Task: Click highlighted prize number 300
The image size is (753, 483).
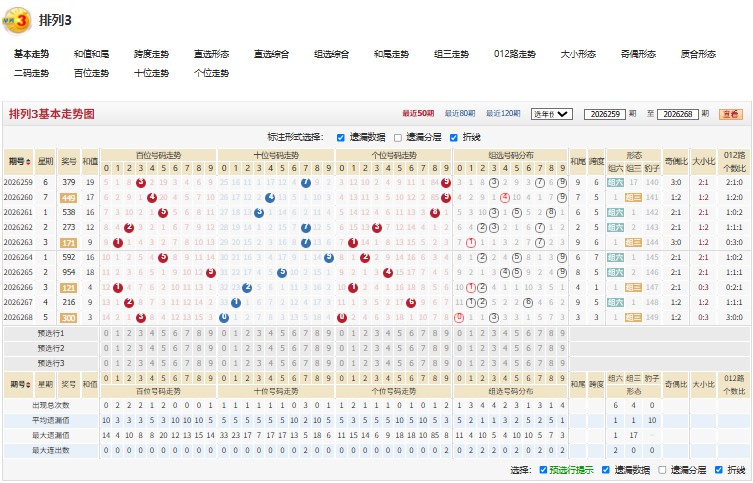Action: pyautogui.click(x=69, y=318)
